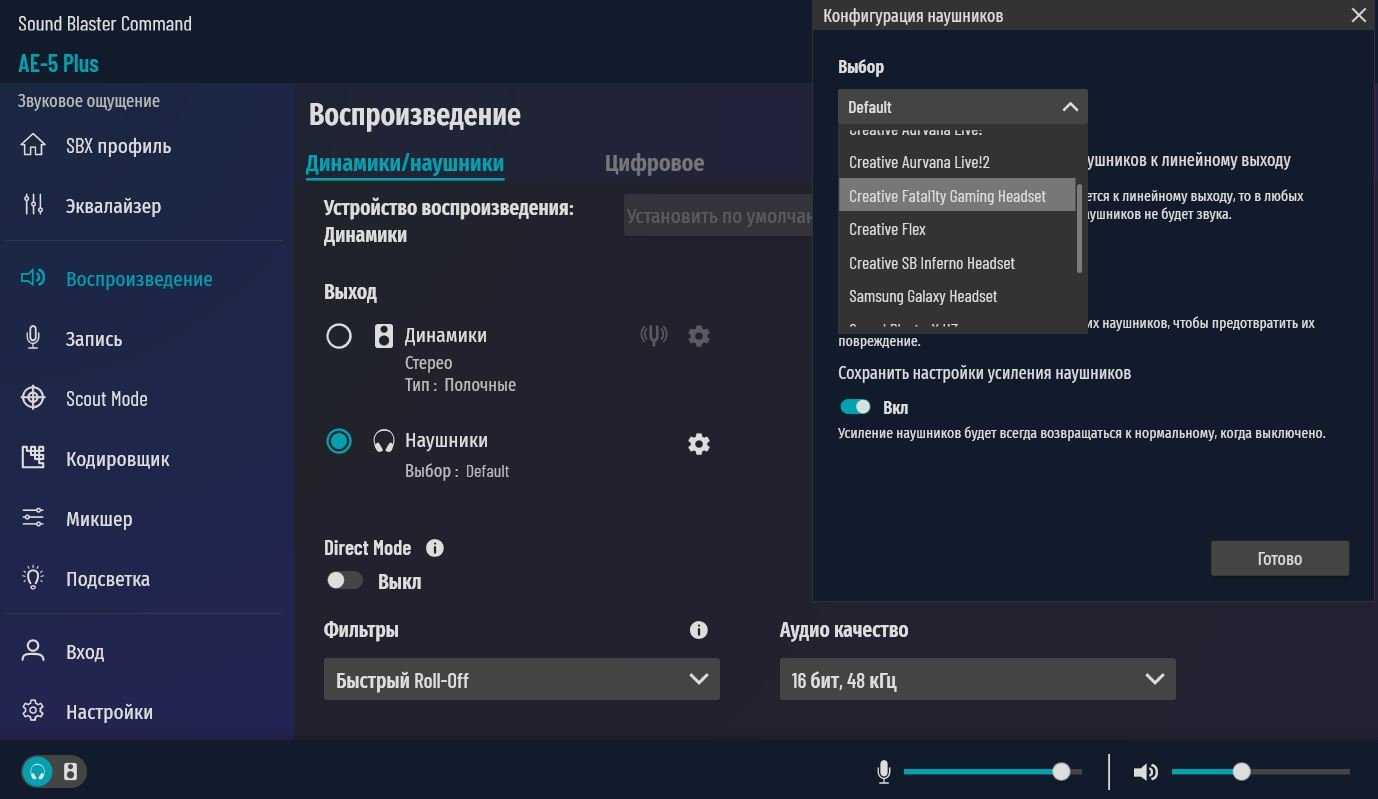Select Creative SB Inferno Headset from list
1378x799 pixels.
(x=931, y=263)
